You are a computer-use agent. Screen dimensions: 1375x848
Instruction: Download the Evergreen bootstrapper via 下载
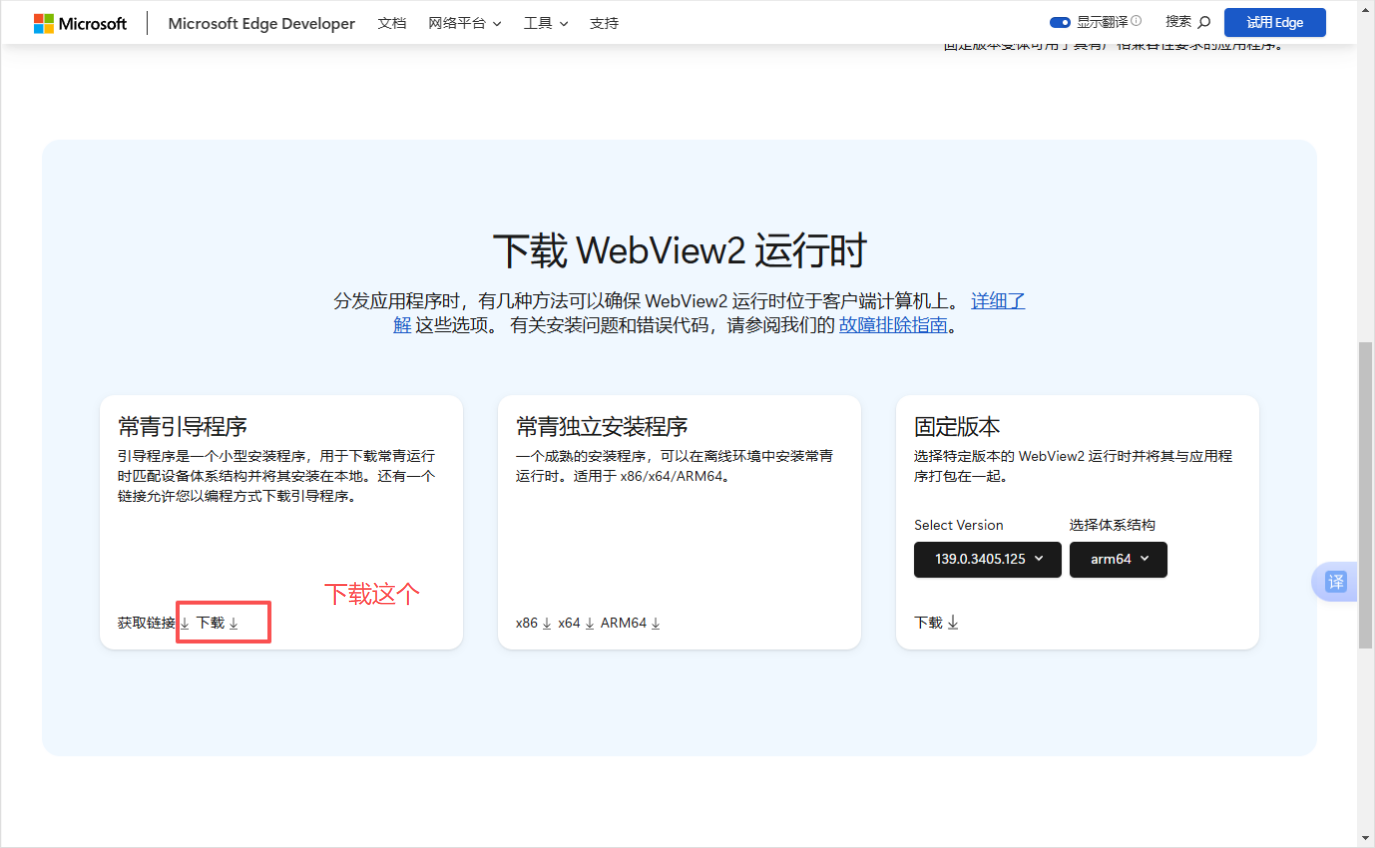click(x=217, y=623)
